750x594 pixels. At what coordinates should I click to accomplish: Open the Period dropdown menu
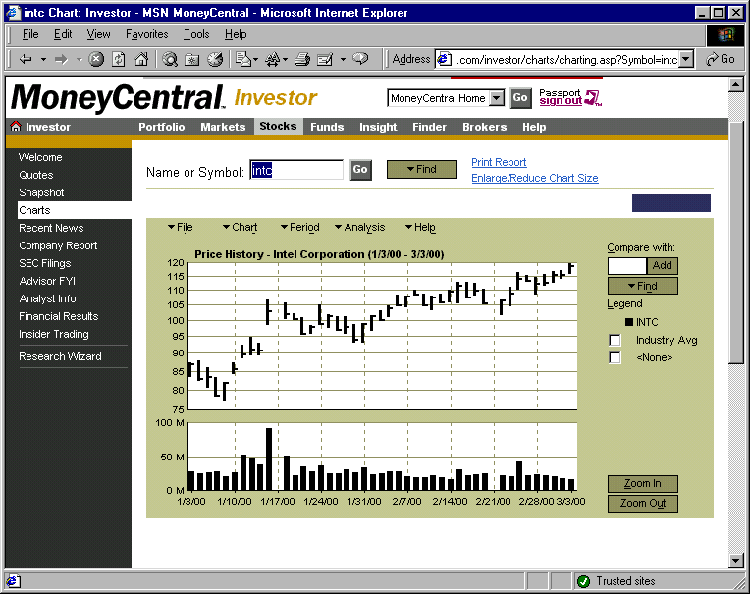click(300, 227)
